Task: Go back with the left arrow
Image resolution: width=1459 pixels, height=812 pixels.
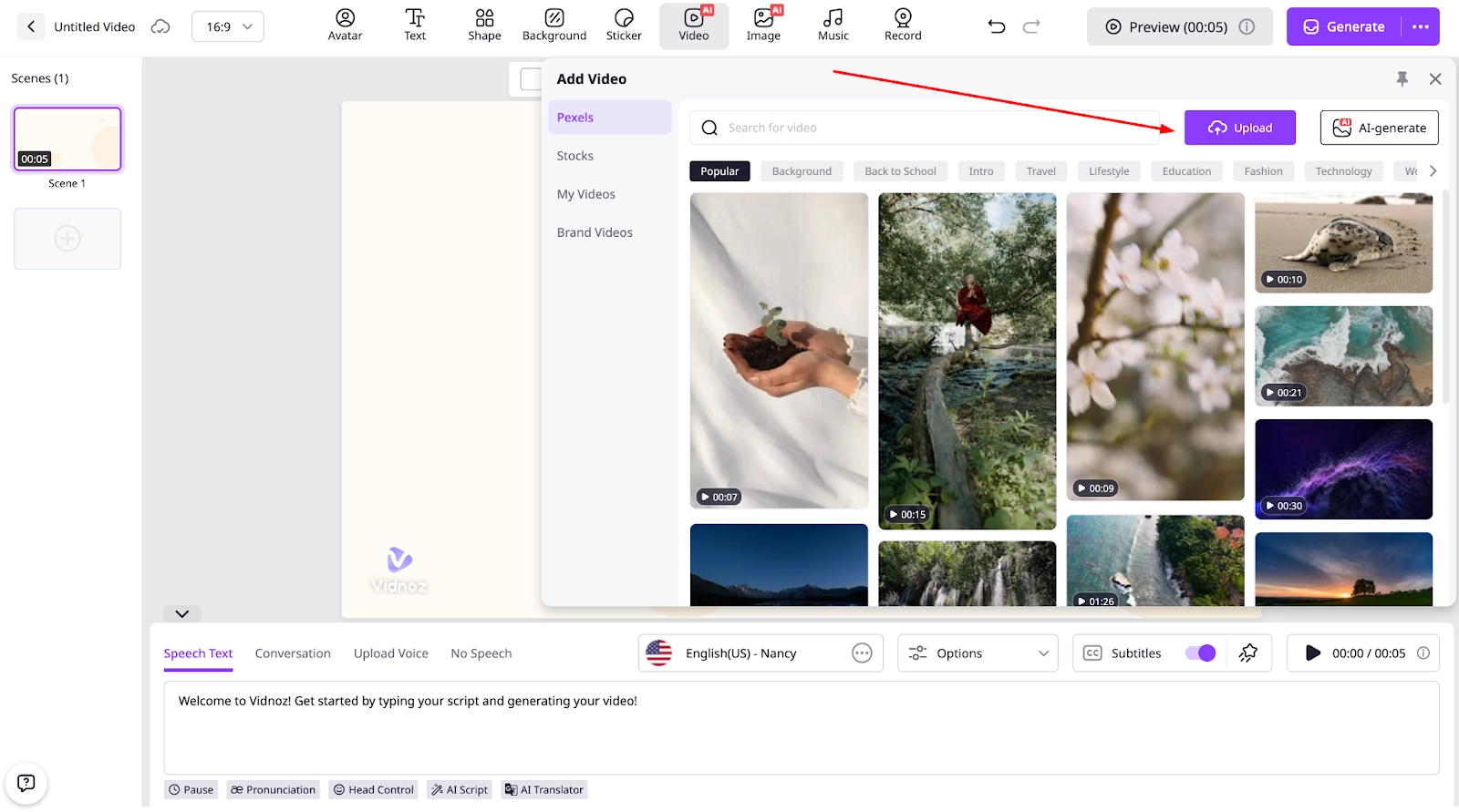Action: click(31, 26)
